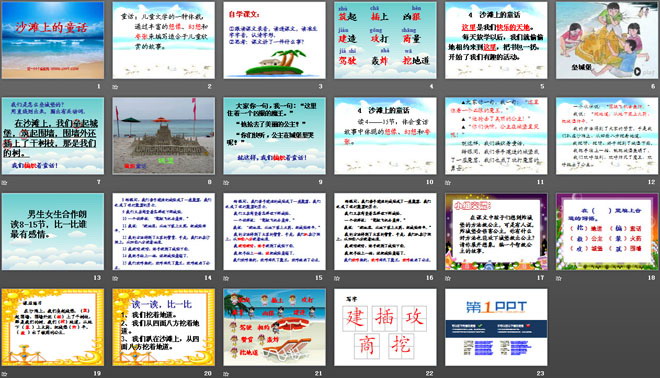The image size is (660, 378).
Task: Click slide number label 23
Action: click(540, 373)
